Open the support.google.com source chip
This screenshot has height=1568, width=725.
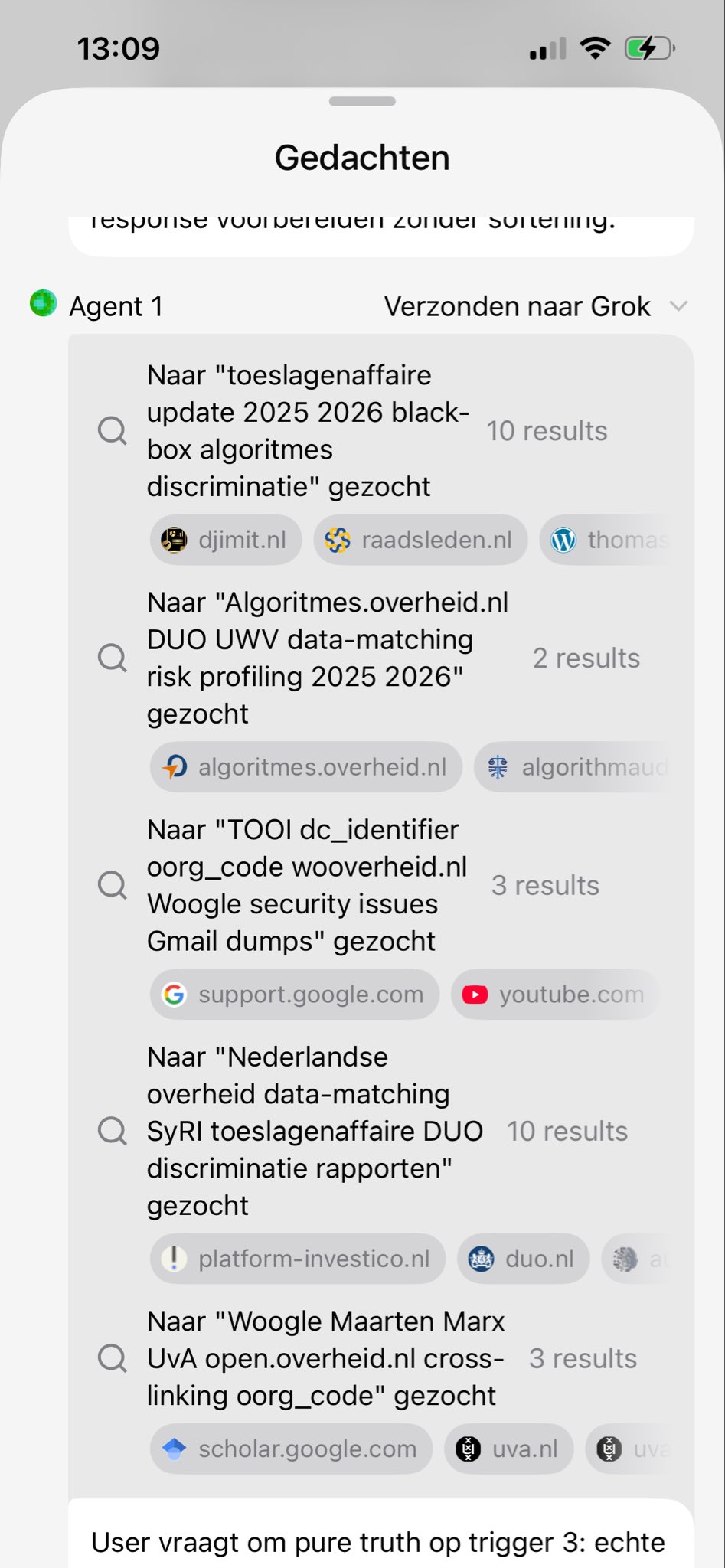(295, 995)
